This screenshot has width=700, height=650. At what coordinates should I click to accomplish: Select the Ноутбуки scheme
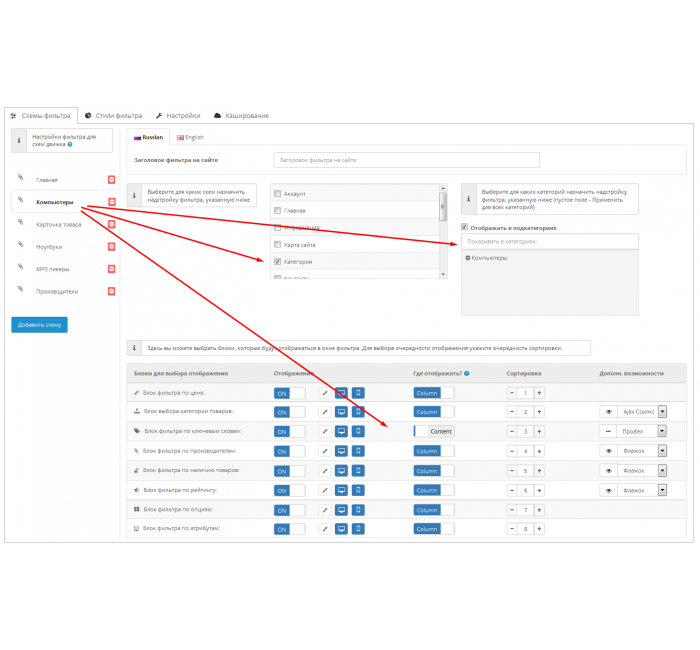[x=49, y=247]
